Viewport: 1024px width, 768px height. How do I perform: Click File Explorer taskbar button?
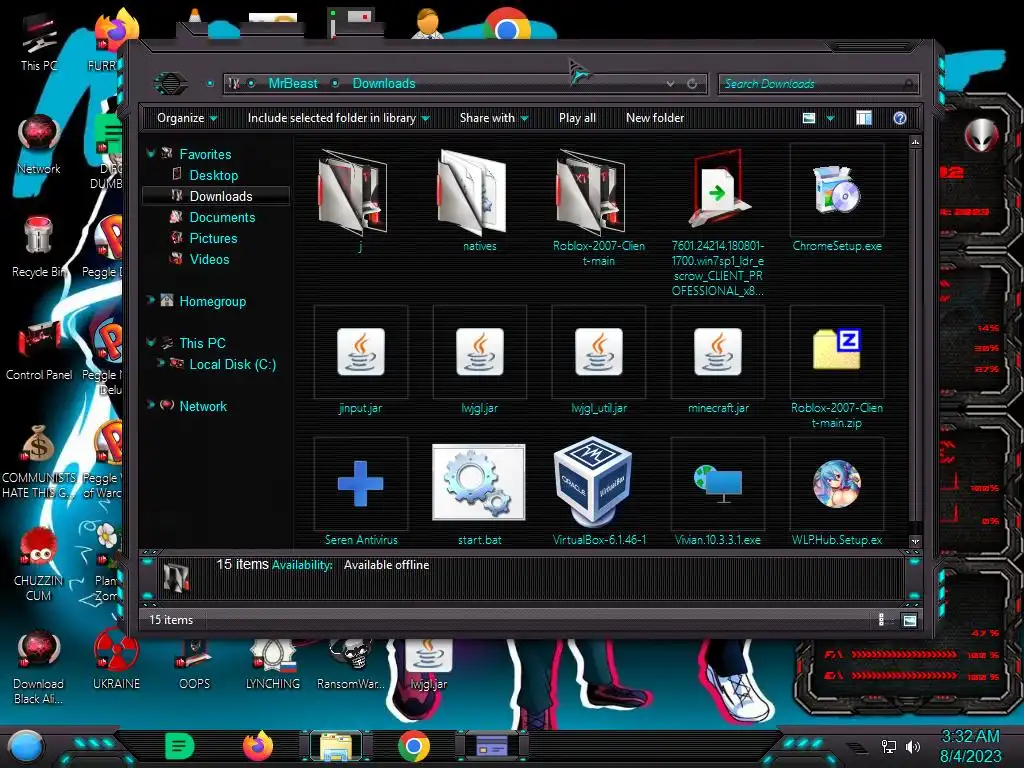click(335, 746)
